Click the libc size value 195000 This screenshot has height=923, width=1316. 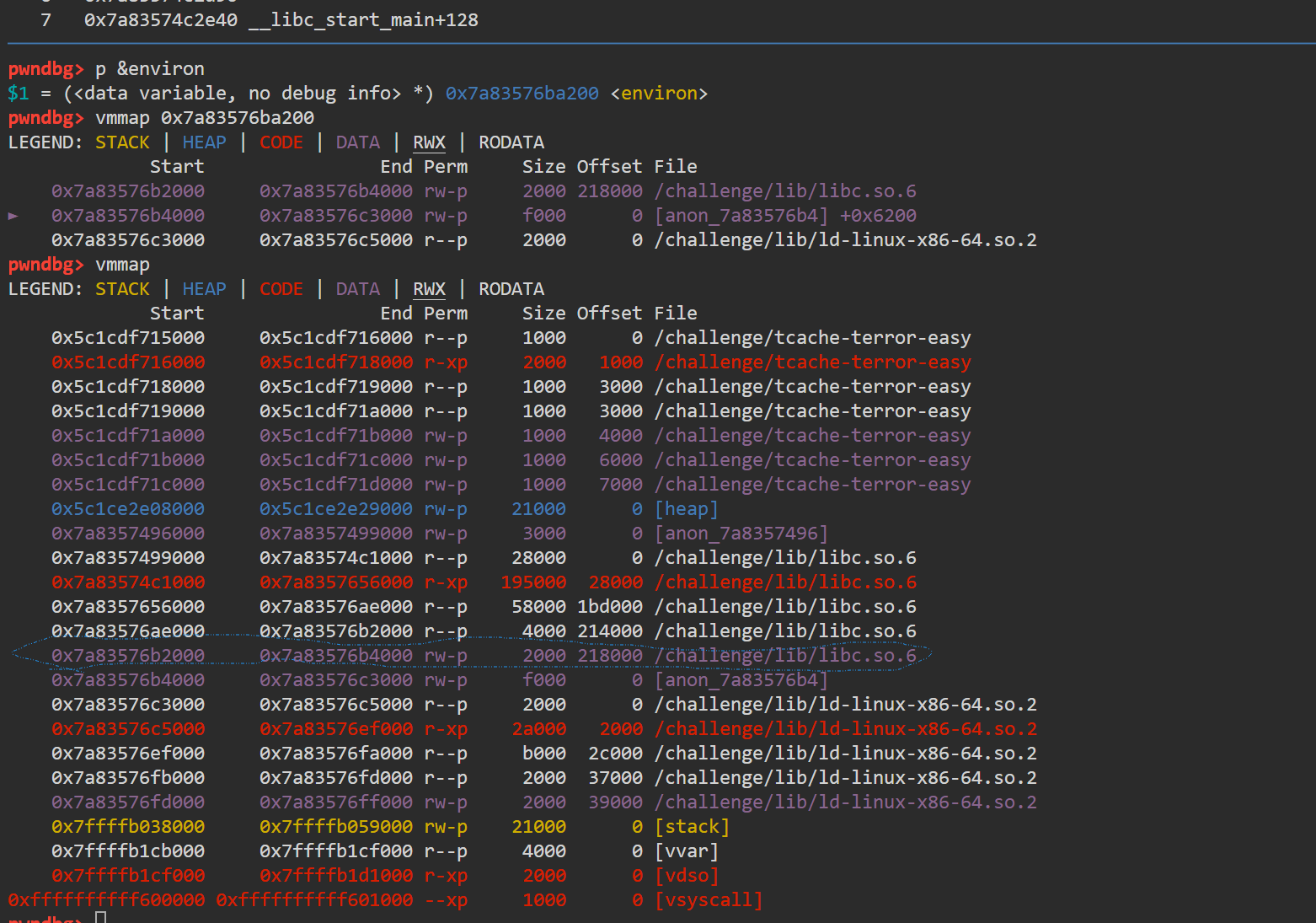533,582
